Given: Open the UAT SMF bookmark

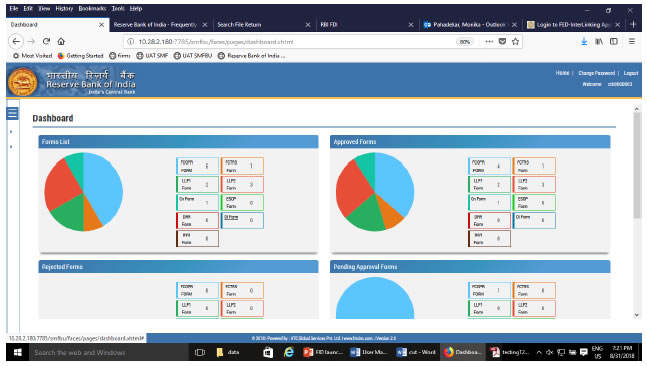Looking at the screenshot, I should [x=152, y=55].
